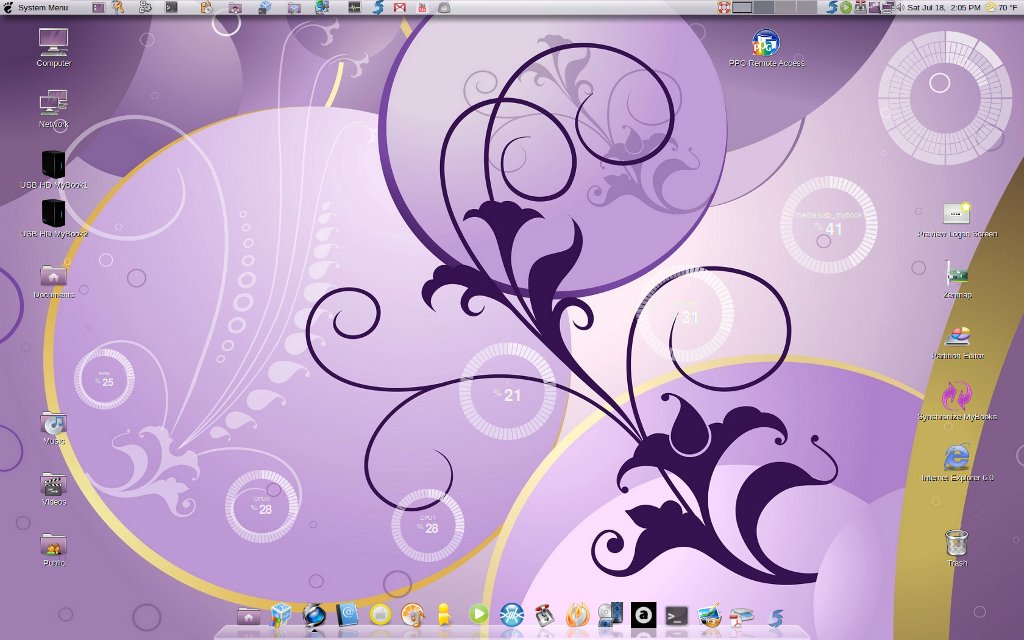Click the padlock icon in top panel

point(206,7)
